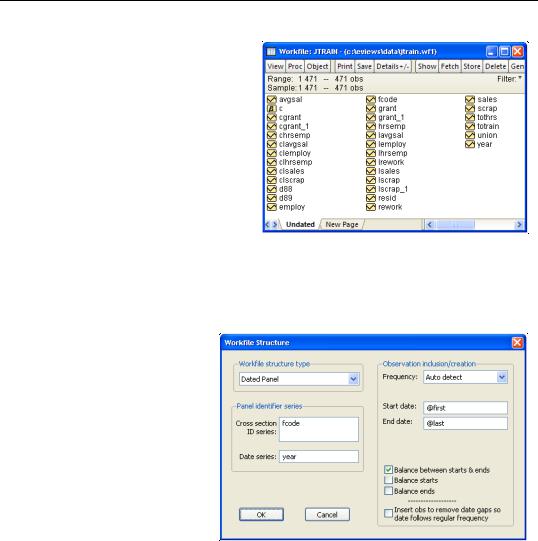Switch to the Undated page tab
The height and width of the screenshot is (541, 538).
tap(300, 224)
